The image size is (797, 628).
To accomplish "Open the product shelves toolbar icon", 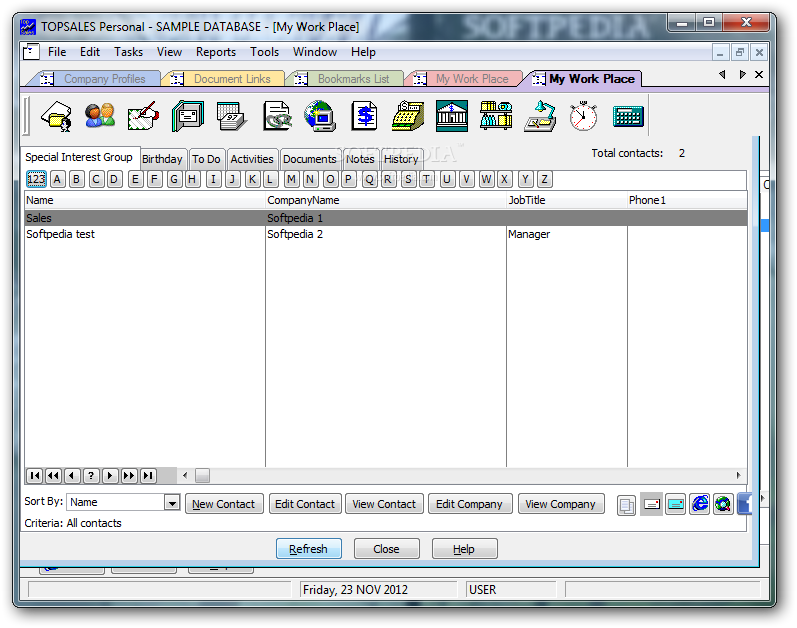I will pyautogui.click(x=496, y=116).
